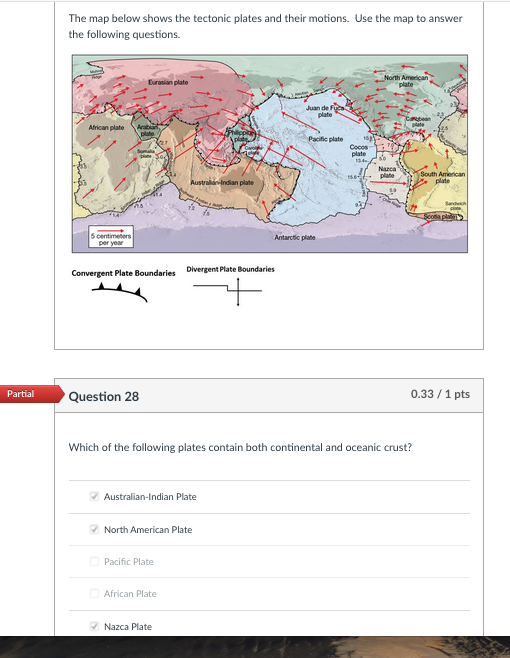
Task: Toggle the Nazca Plate checkbox
Action: (x=94, y=627)
